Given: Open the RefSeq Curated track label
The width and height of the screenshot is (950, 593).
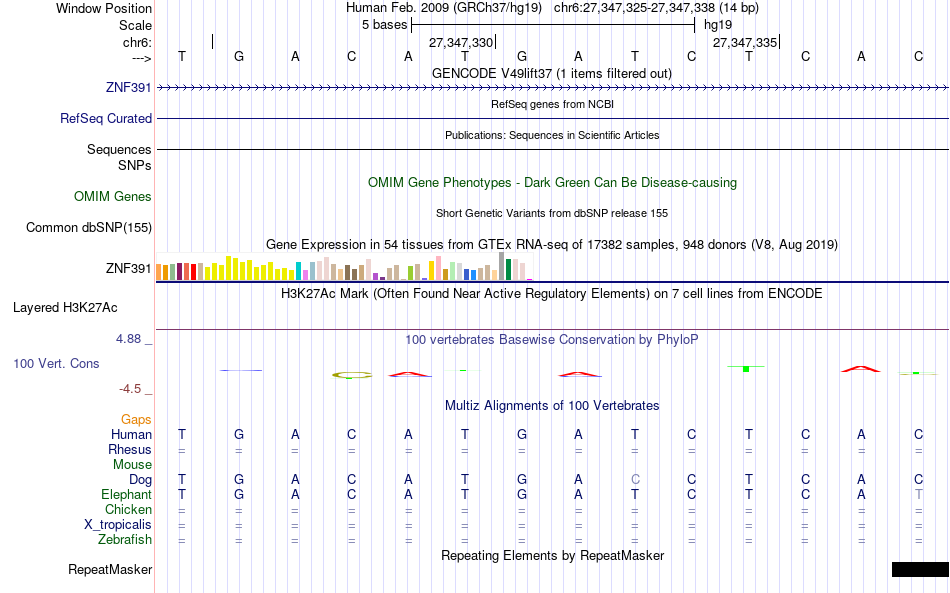Looking at the screenshot, I should point(105,118).
